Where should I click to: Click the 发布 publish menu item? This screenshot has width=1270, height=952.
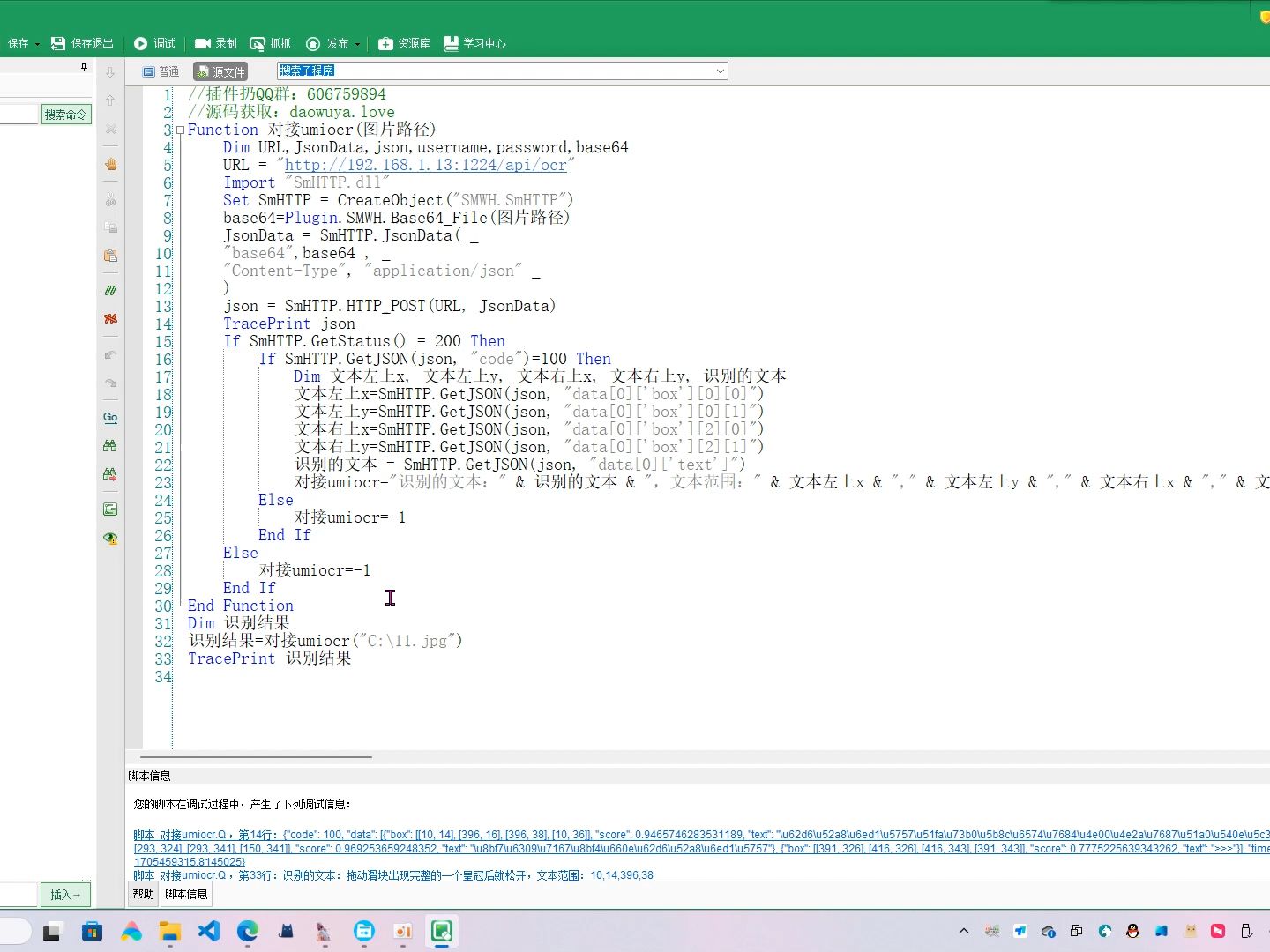pyautogui.click(x=329, y=43)
